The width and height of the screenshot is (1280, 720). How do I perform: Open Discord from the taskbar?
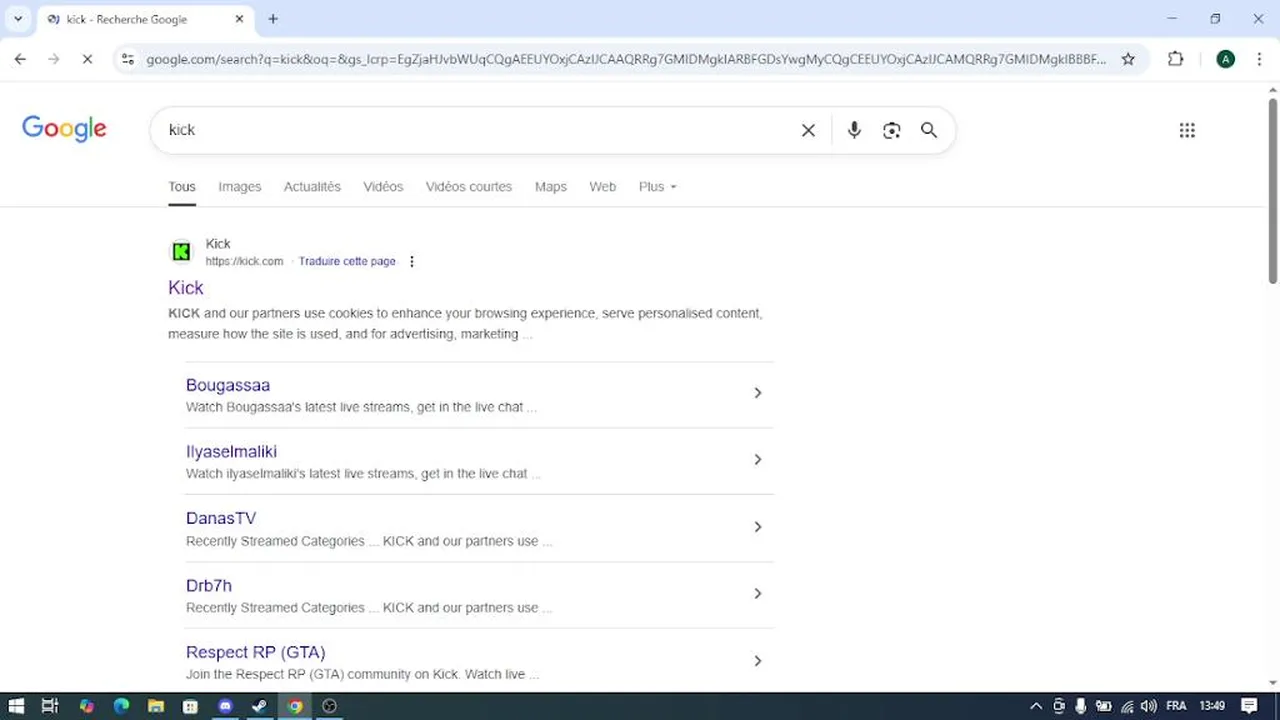[x=225, y=706]
